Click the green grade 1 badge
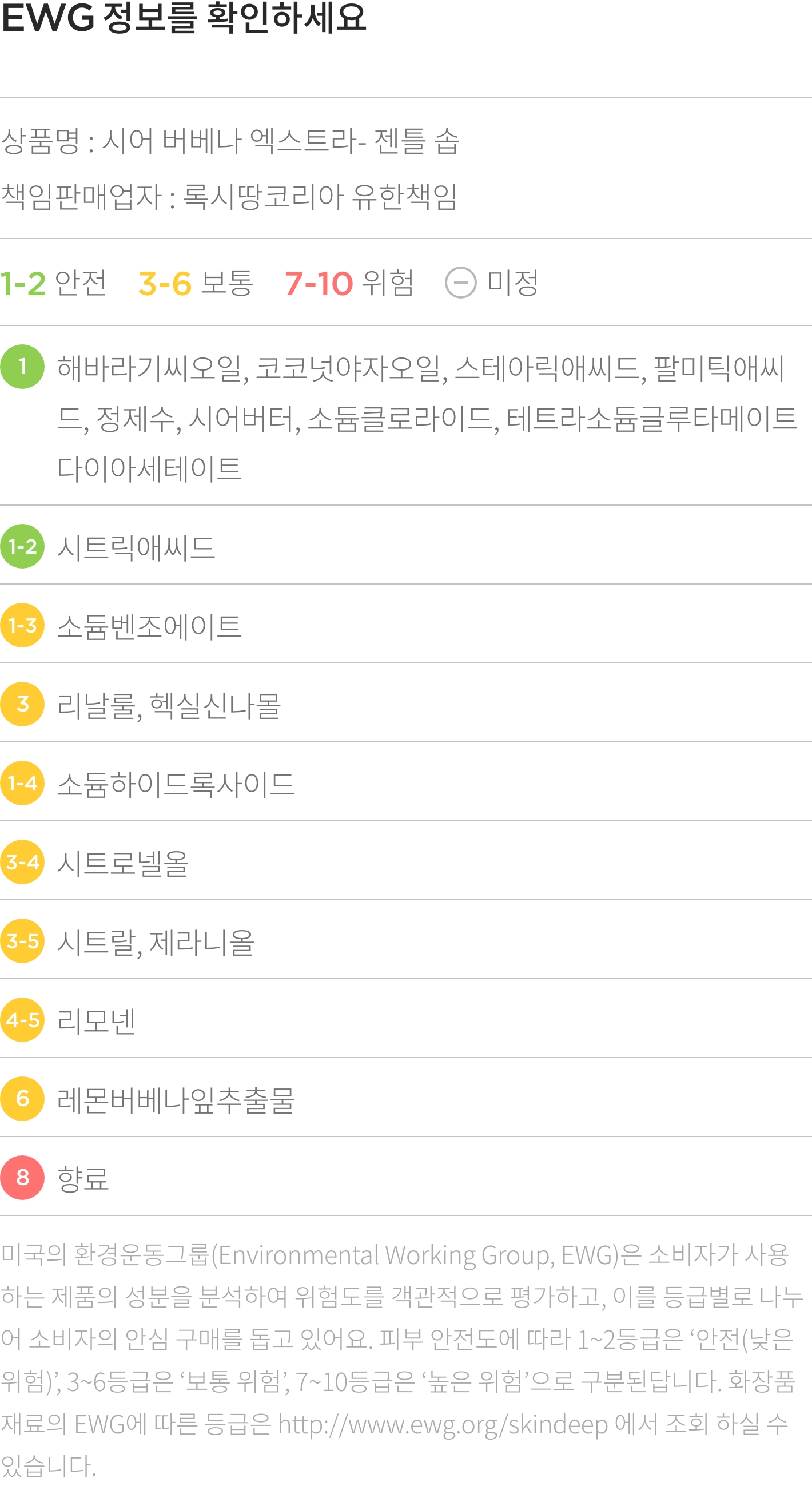 22,366
